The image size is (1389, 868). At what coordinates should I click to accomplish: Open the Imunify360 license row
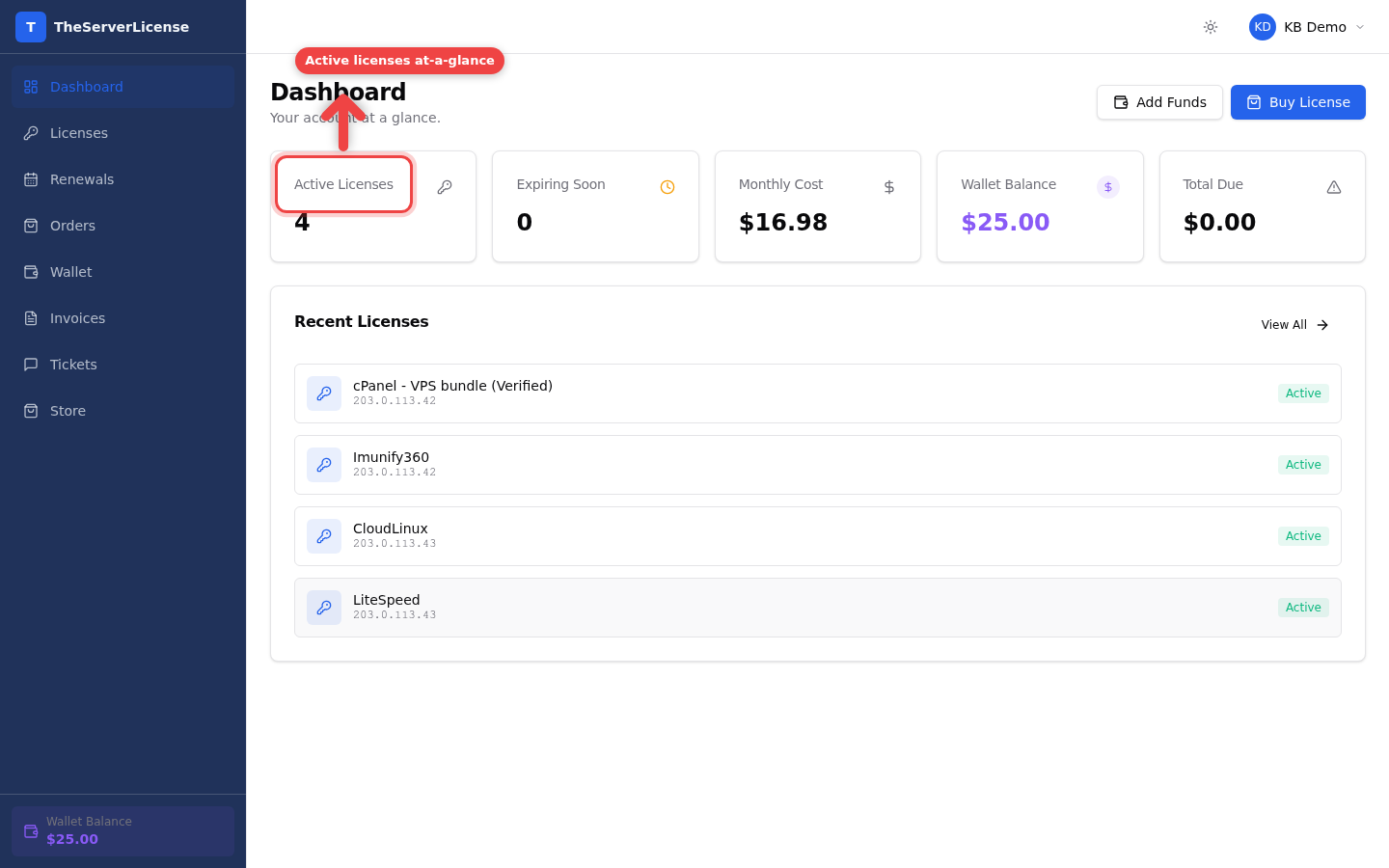(x=818, y=465)
